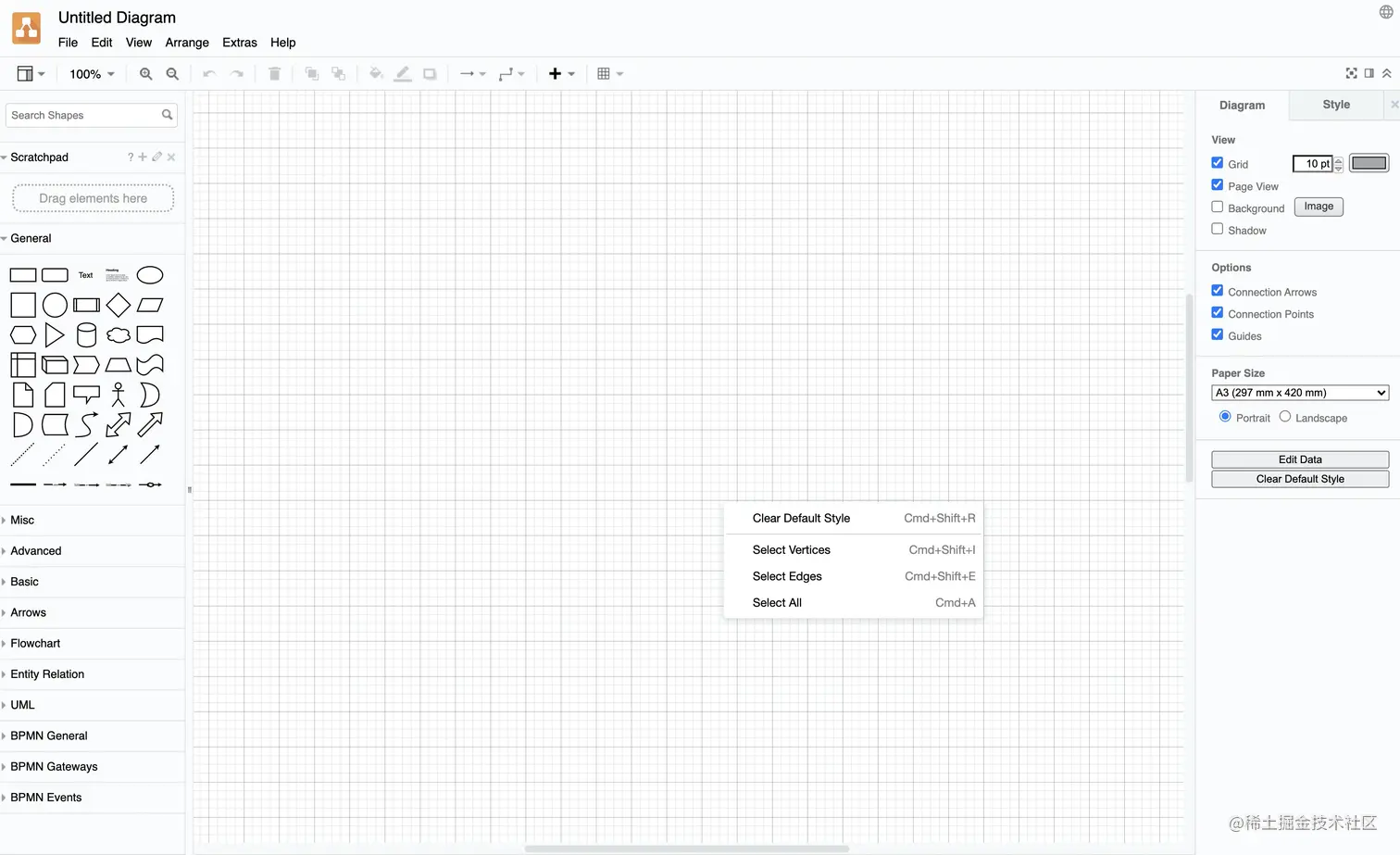
Task: Click the Scratchpad edit pencil icon
Action: [157, 157]
